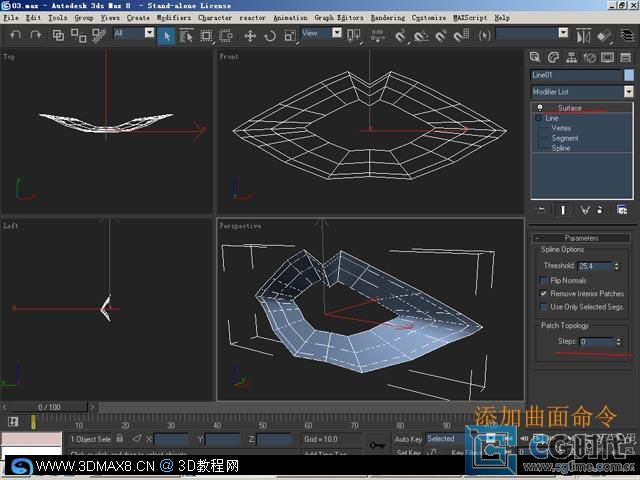Select the Segment sub-object level
This screenshot has height=480, width=640.
click(565, 138)
